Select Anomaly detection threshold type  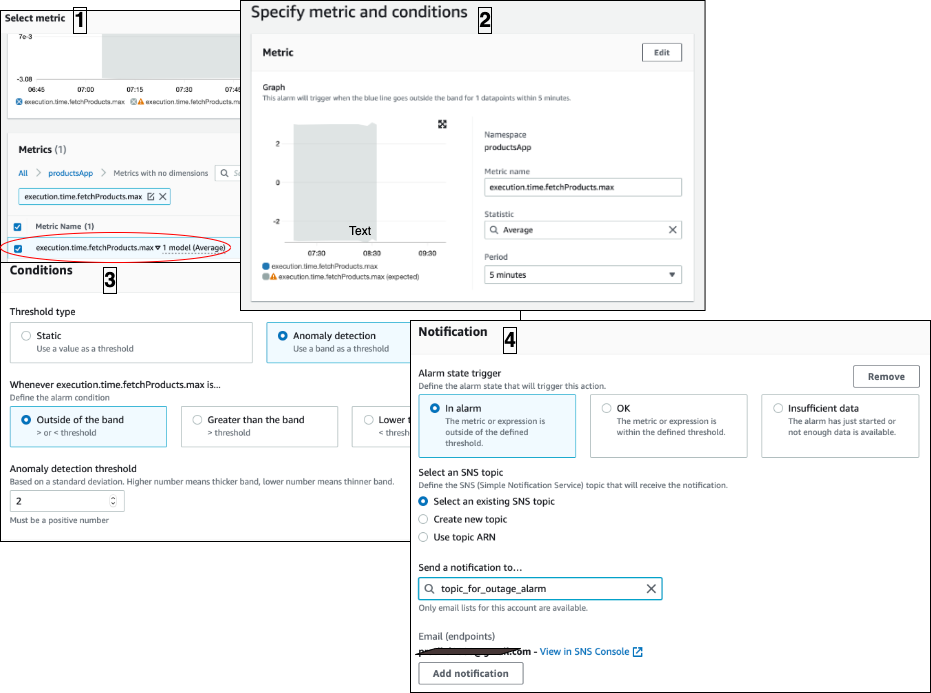pyautogui.click(x=283, y=336)
